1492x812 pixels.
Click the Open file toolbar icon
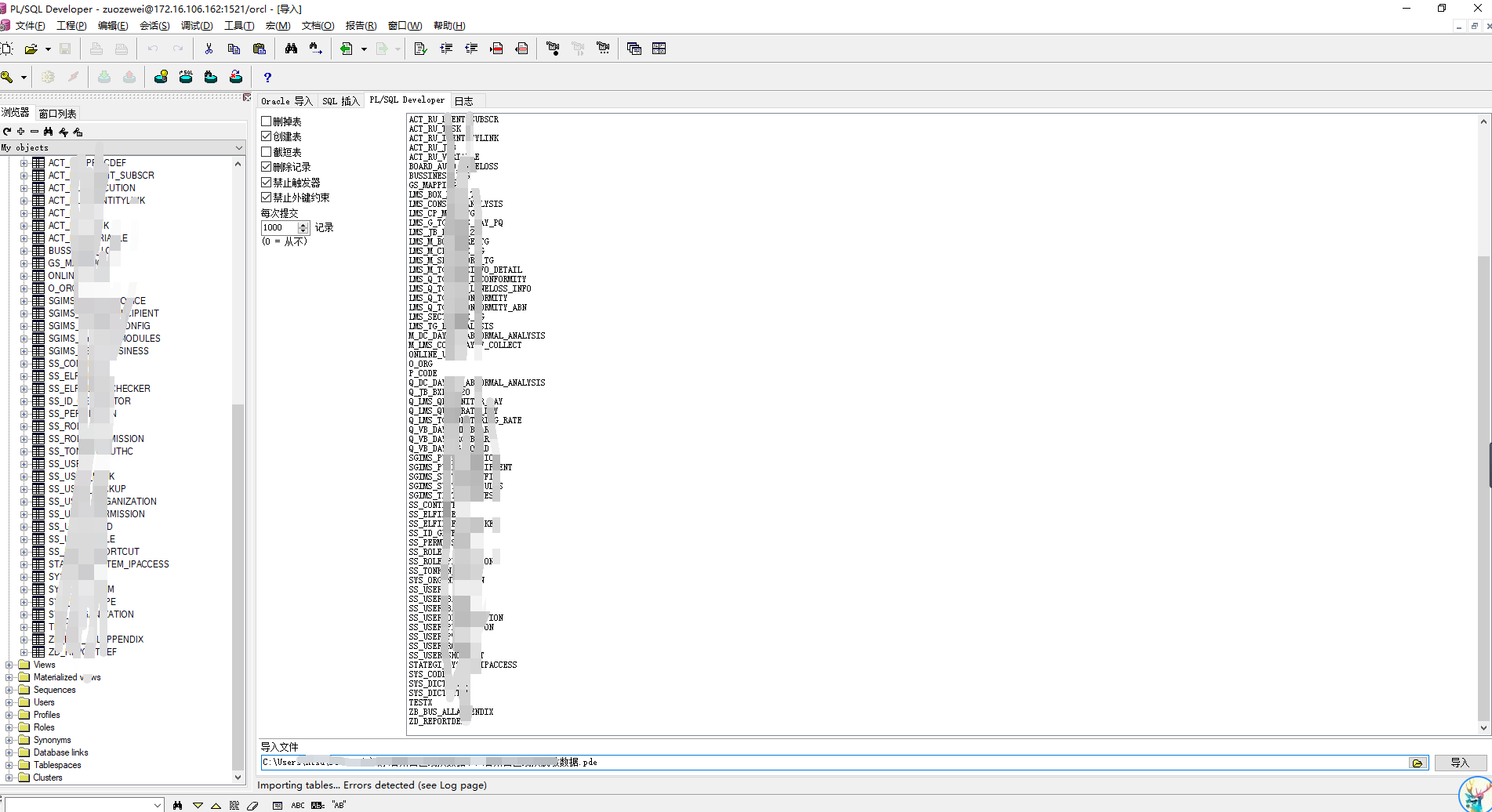click(x=31, y=49)
